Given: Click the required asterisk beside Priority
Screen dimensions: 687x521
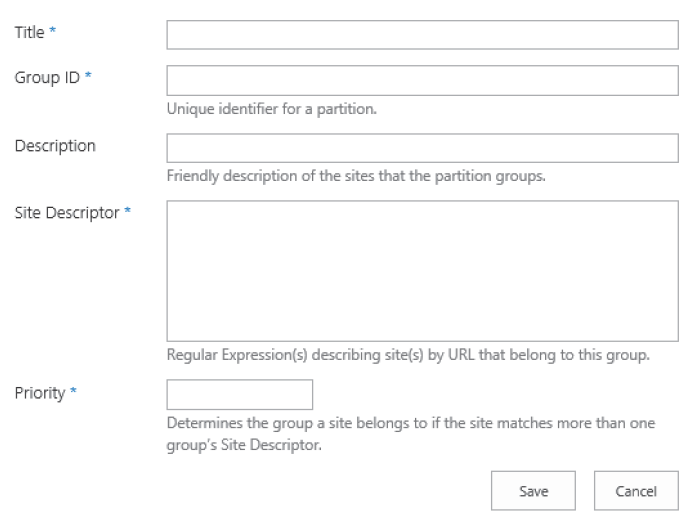Looking at the screenshot, I should [x=73, y=393].
